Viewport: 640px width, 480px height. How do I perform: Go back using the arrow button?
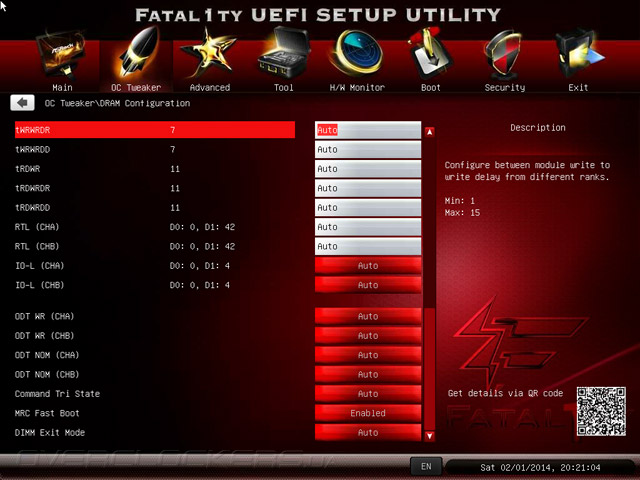point(22,103)
